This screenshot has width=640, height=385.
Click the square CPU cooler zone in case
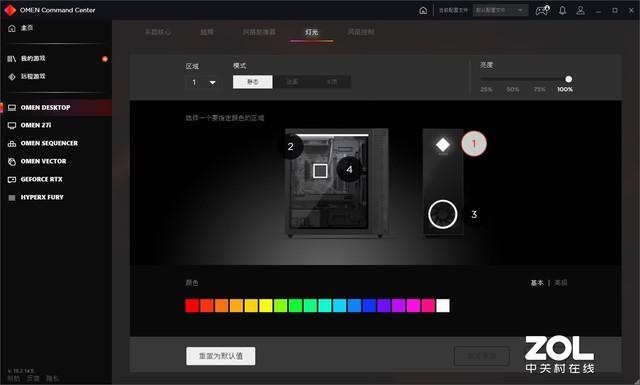320,171
